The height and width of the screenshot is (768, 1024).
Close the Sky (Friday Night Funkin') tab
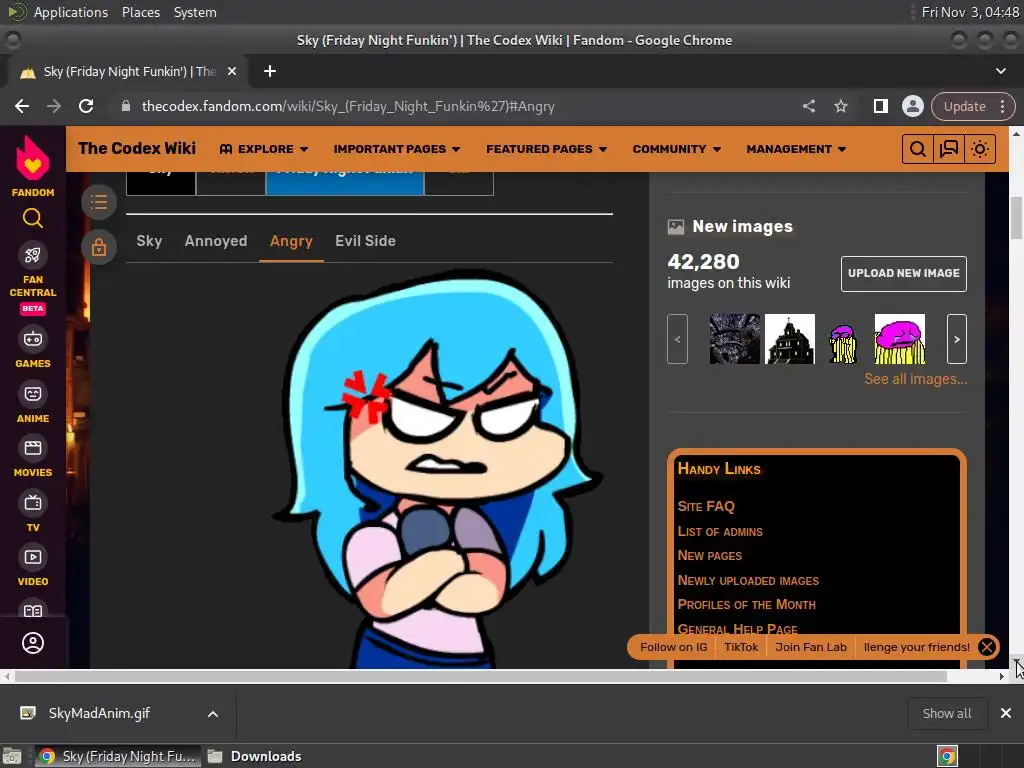[x=232, y=71]
